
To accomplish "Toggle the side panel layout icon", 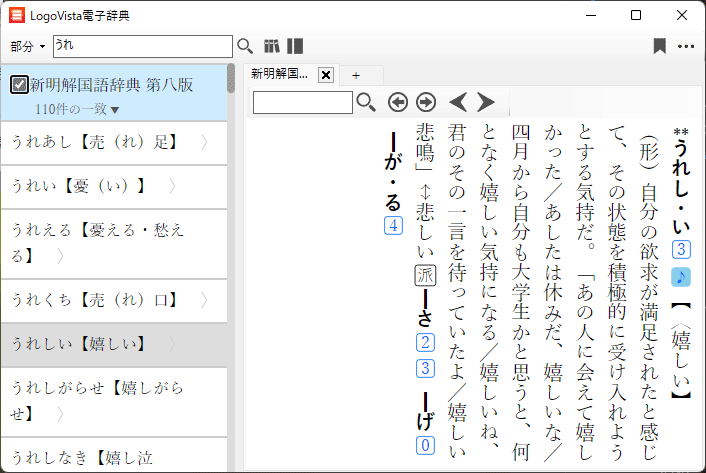I will pyautogui.click(x=295, y=46).
